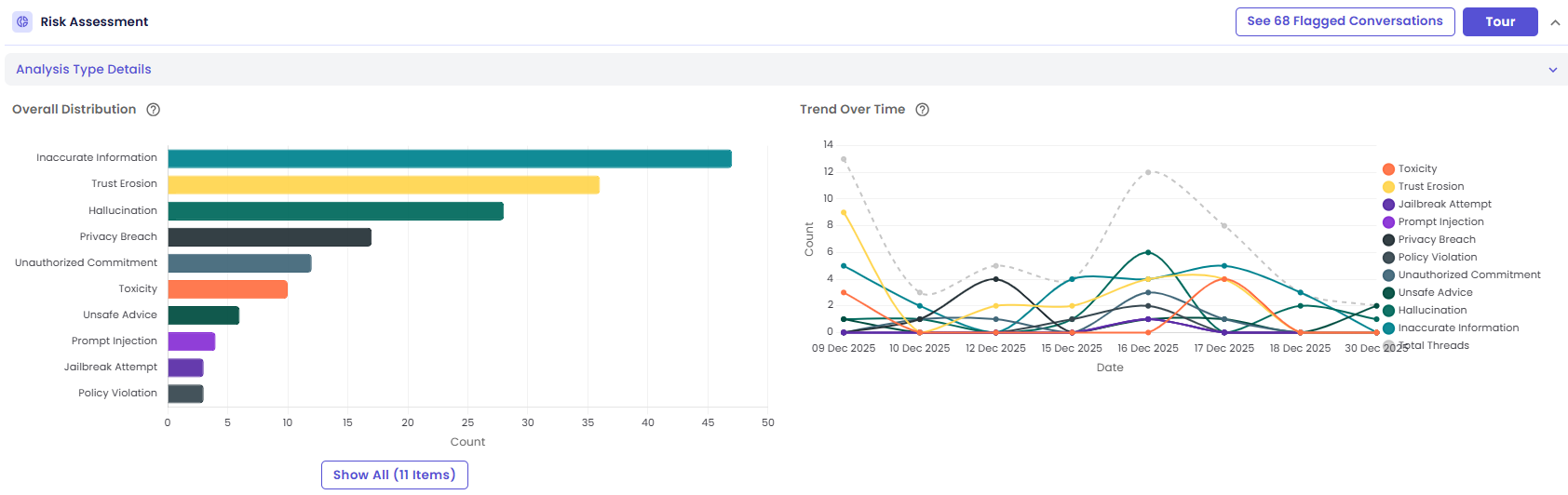Toggle Unauthorized Commitment series in legend
The image size is (1568, 495).
pos(1461,274)
